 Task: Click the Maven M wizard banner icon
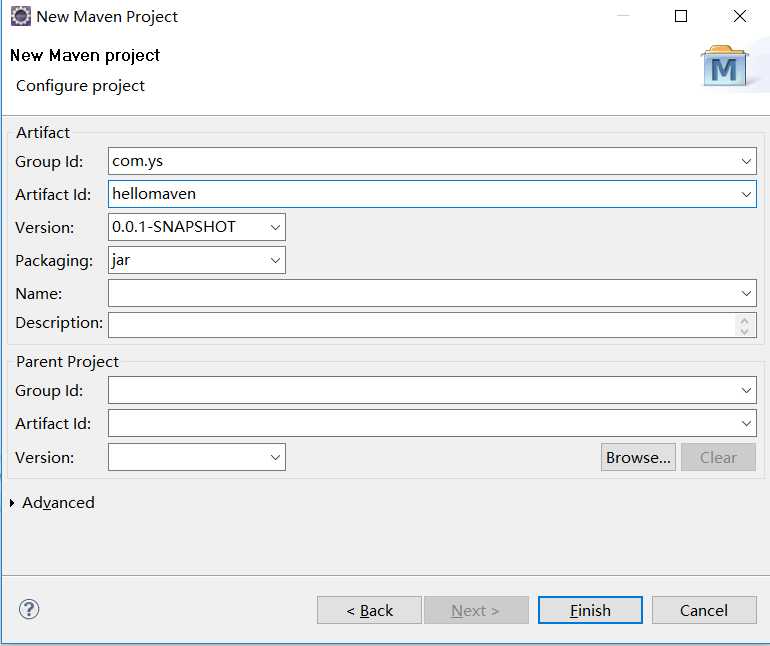(x=724, y=66)
